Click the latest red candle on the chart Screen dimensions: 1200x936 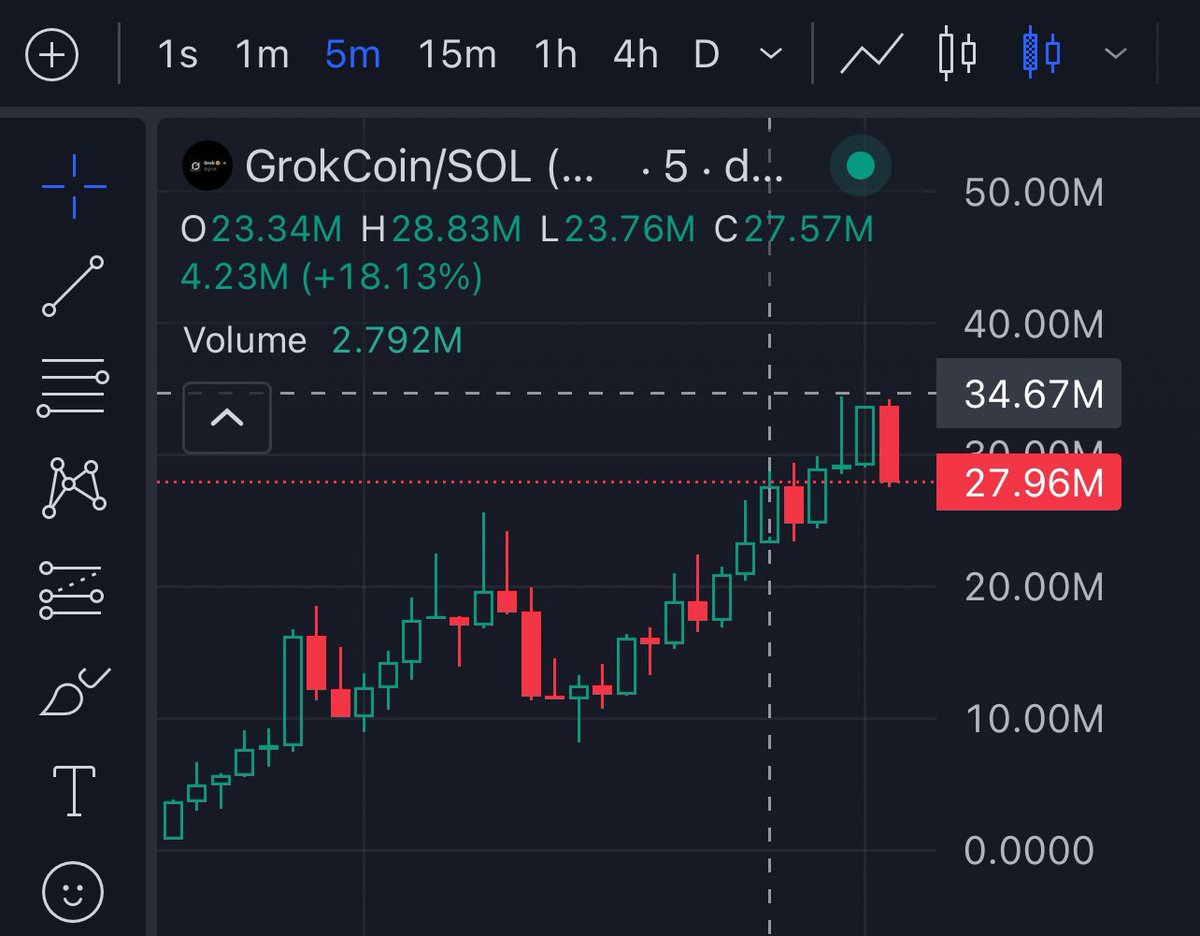[x=889, y=444]
